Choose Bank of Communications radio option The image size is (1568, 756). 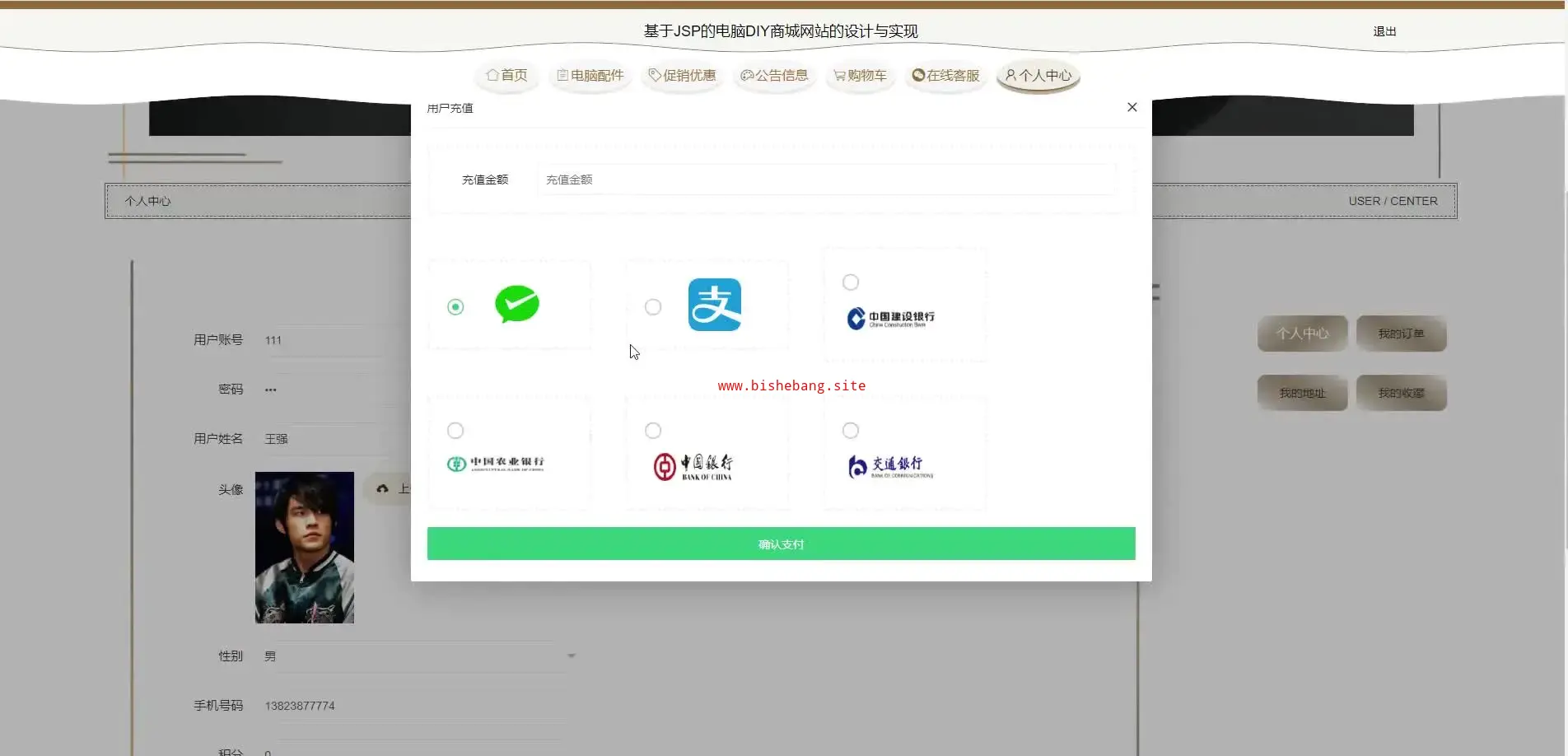pyautogui.click(x=851, y=431)
